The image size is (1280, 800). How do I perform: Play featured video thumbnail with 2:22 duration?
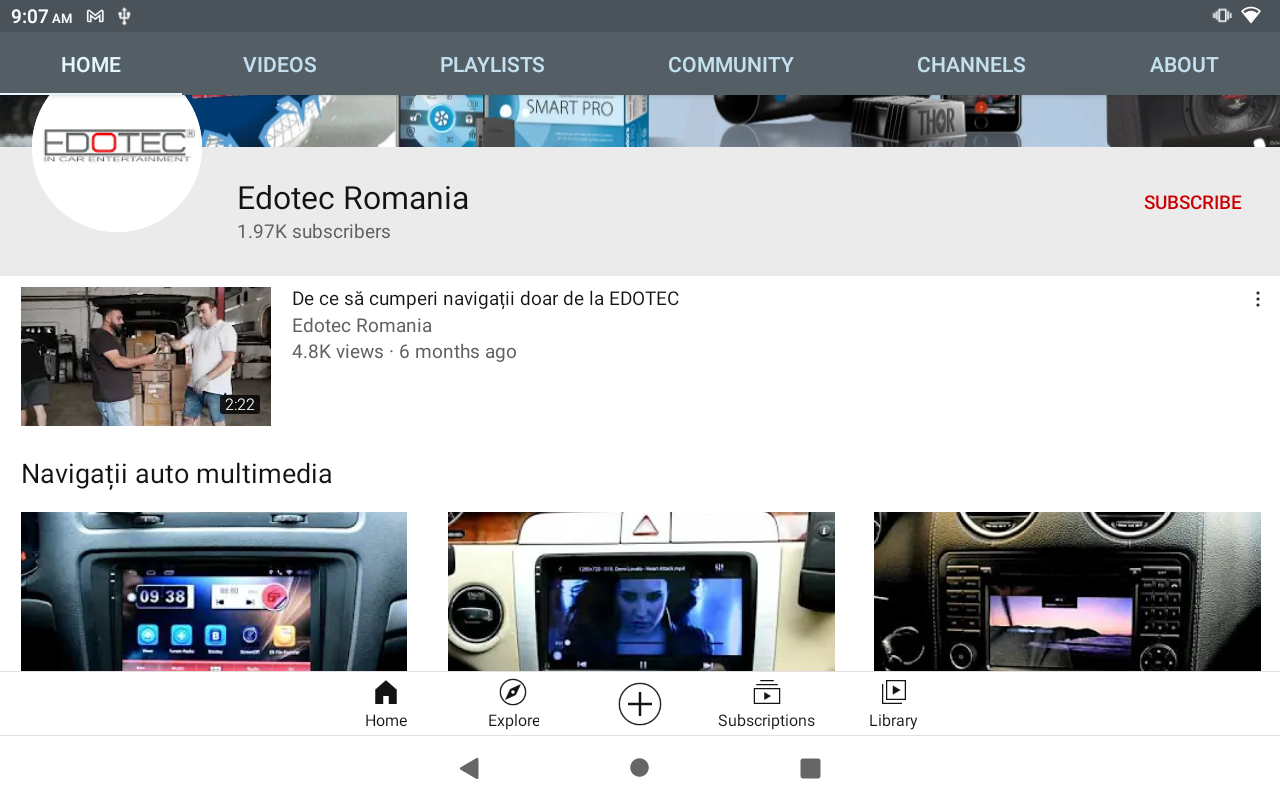pos(146,356)
